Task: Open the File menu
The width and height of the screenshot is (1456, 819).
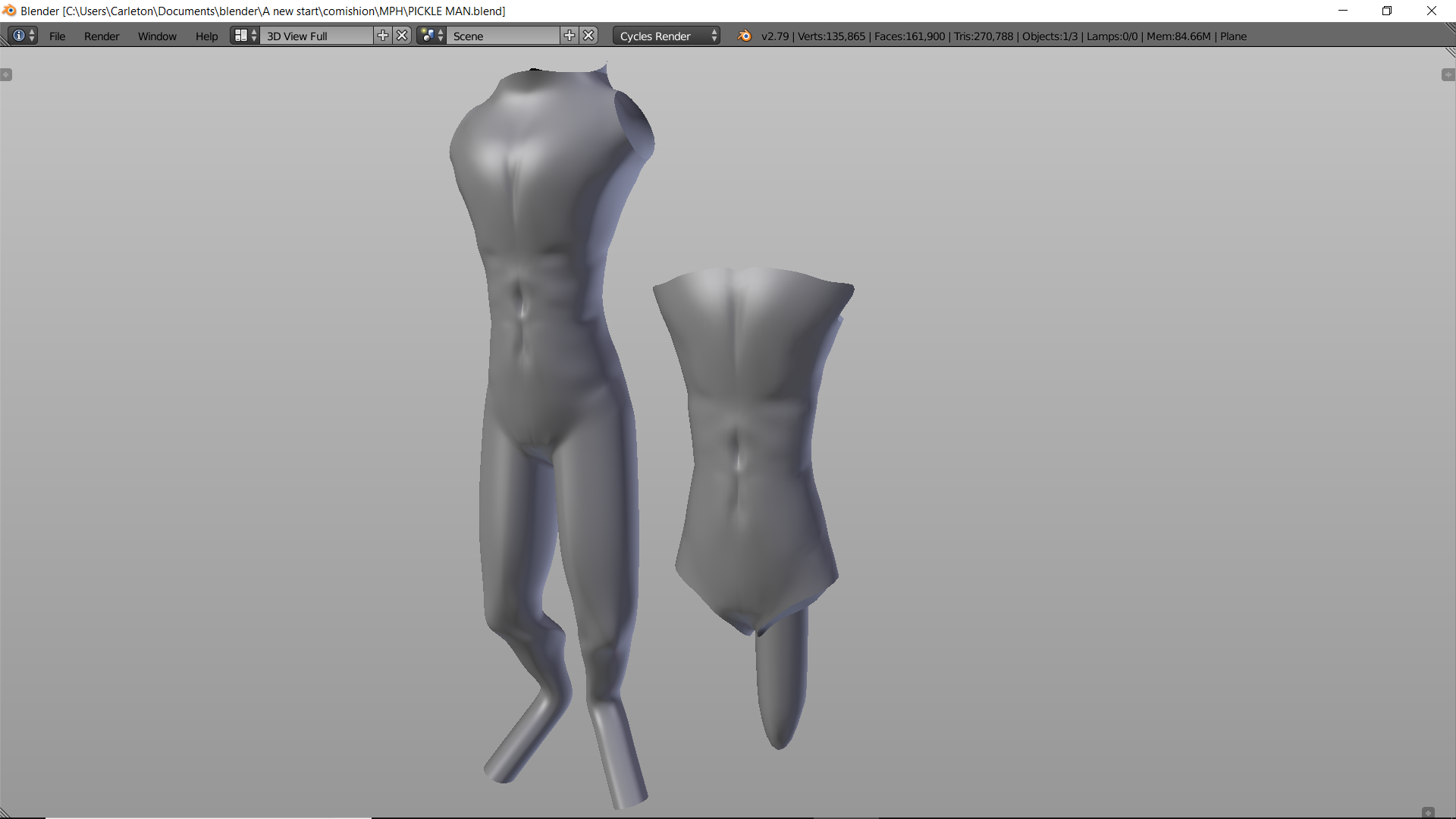Action: (x=57, y=36)
